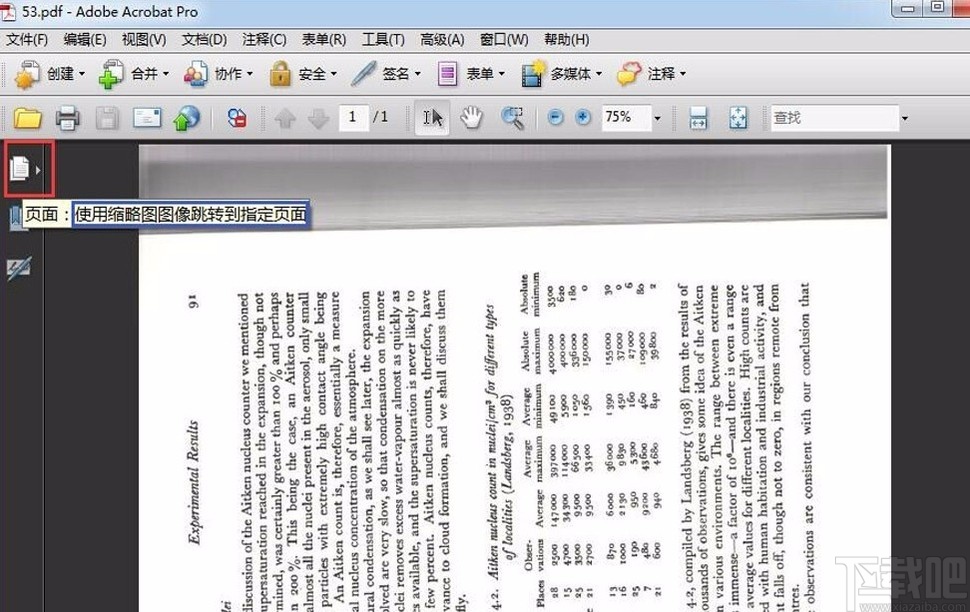Viewport: 970px width, 612px height.
Task: Open the 文档 (Document) menu
Action: click(207, 39)
